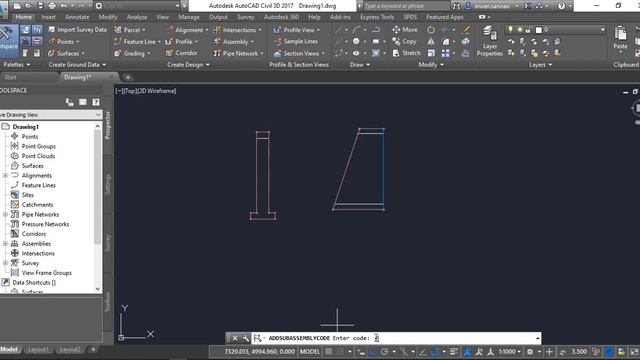
Task: Expand the Layers panel dropdown
Action: [x=540, y=64]
